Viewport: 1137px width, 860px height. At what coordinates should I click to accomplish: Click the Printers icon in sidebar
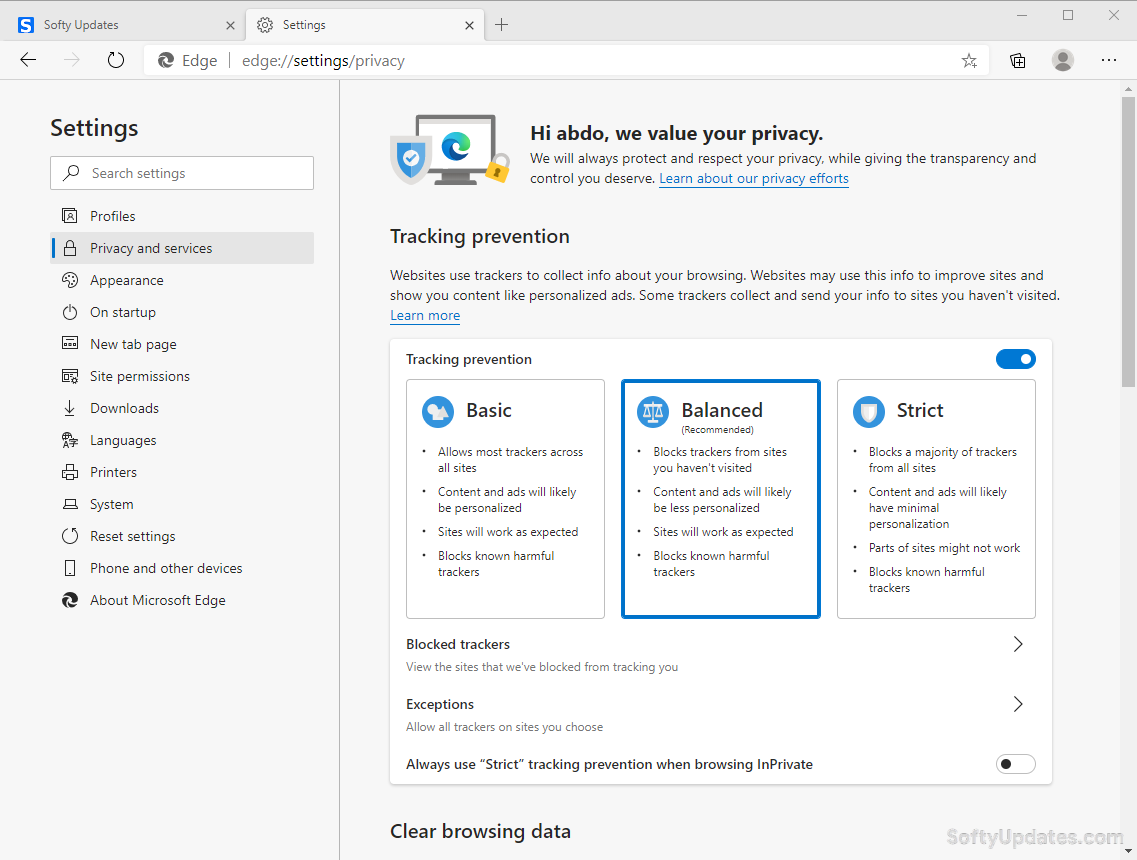coord(70,472)
